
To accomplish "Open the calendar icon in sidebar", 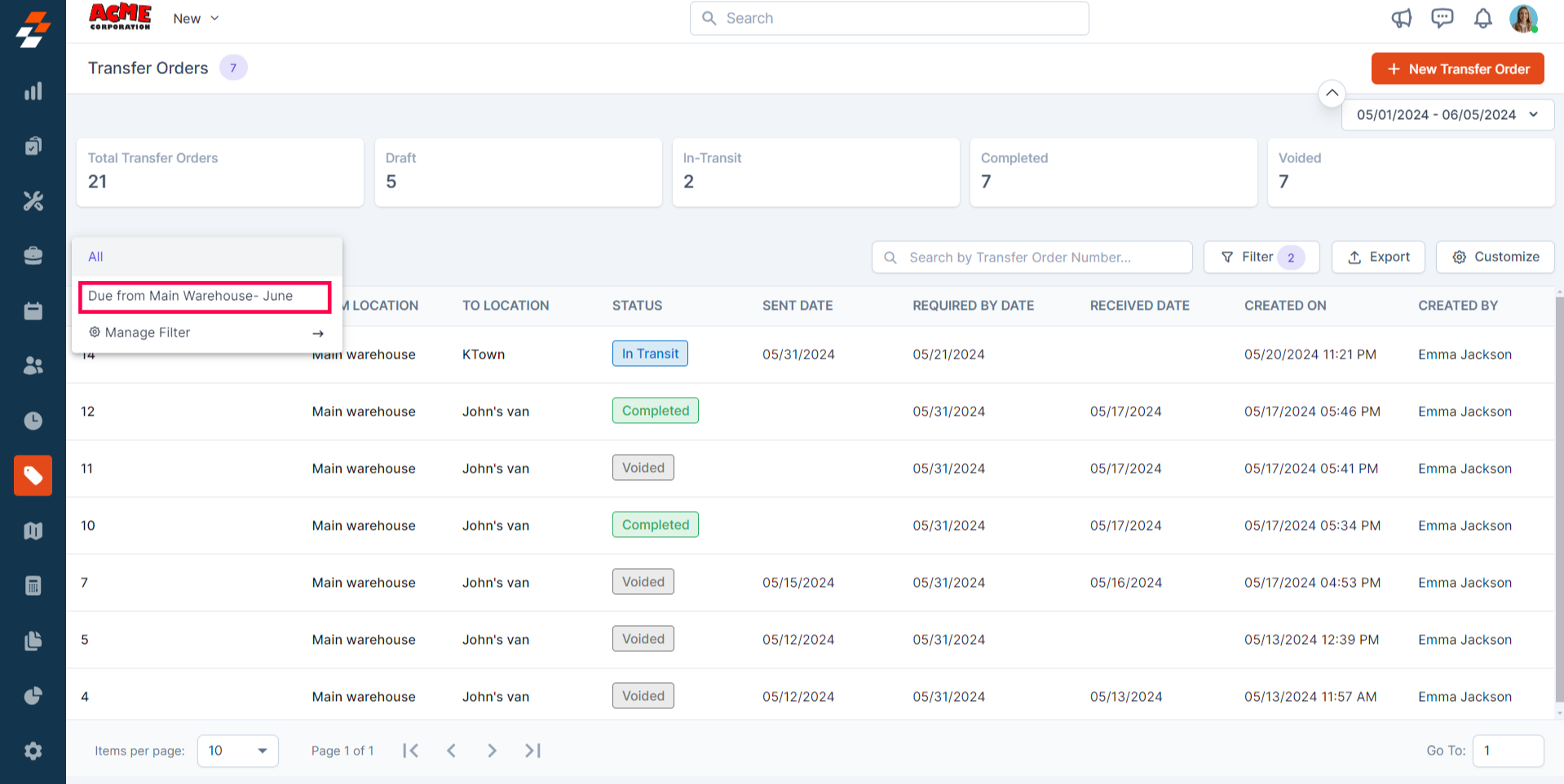I will [x=33, y=311].
